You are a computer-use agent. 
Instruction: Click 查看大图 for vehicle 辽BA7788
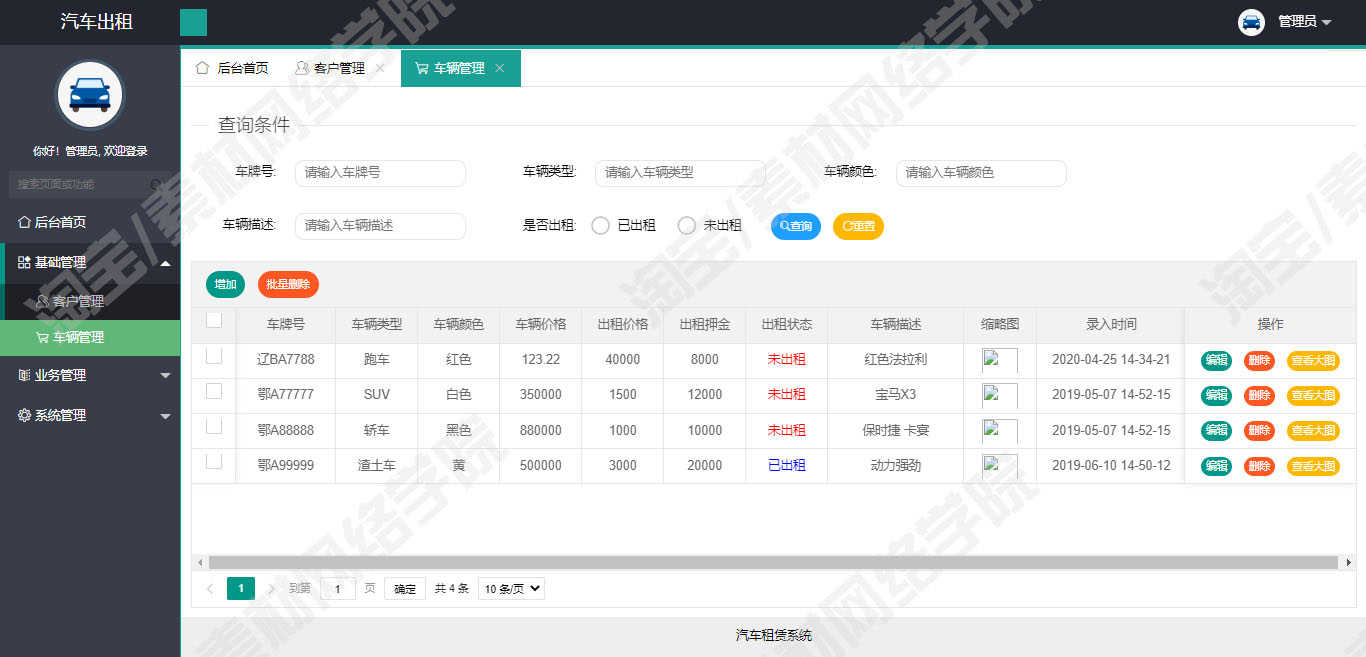1313,361
